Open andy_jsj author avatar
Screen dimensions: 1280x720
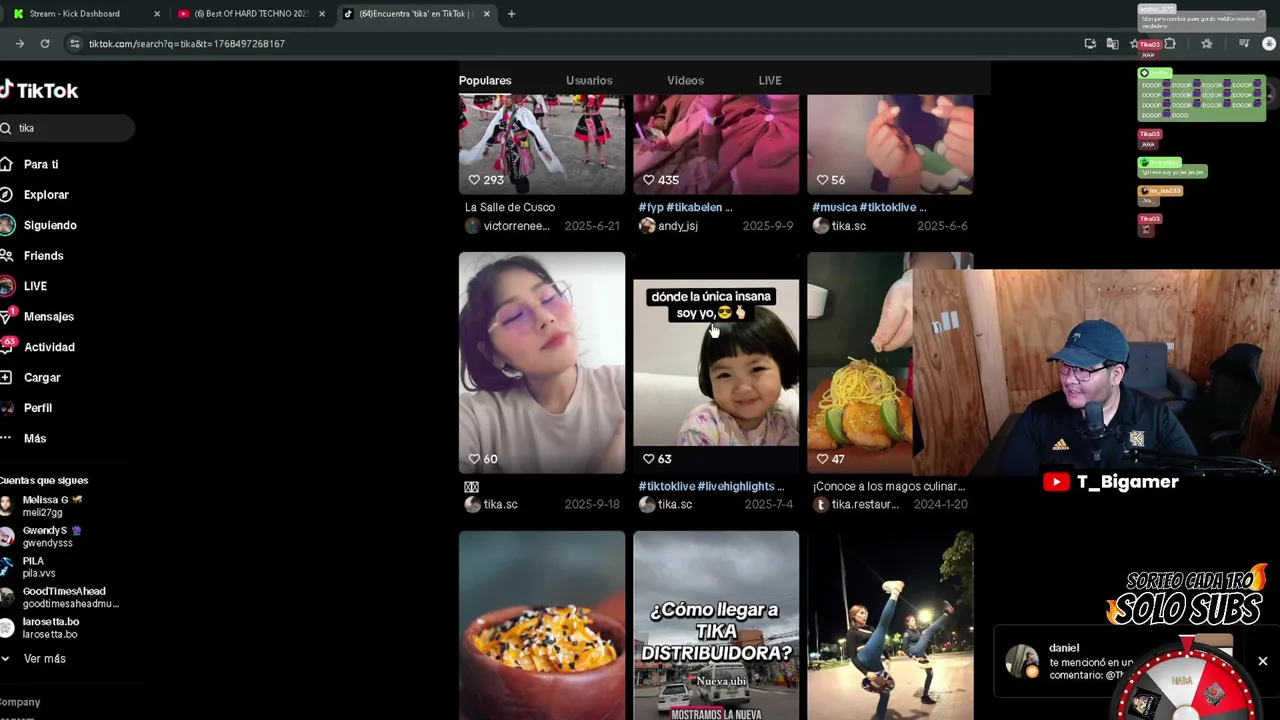[x=646, y=226]
